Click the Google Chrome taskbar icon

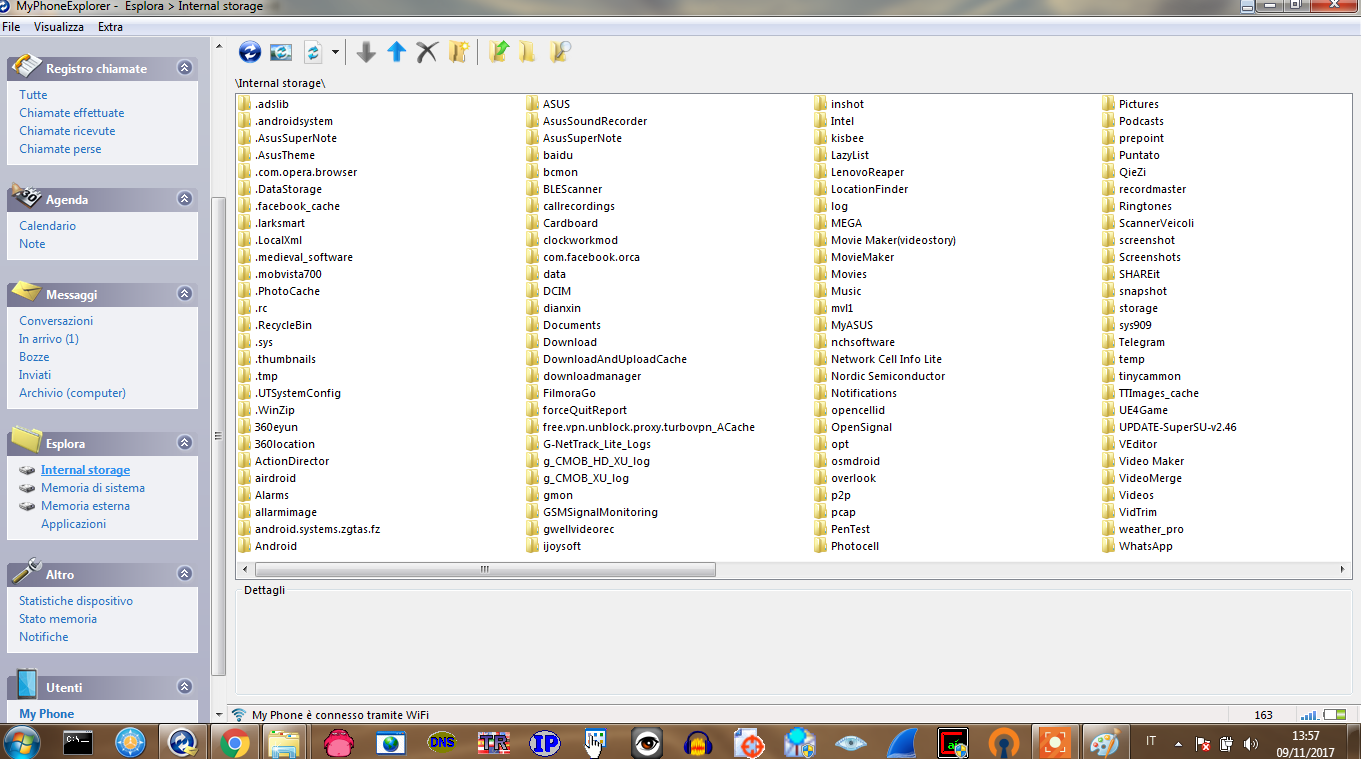[x=235, y=743]
